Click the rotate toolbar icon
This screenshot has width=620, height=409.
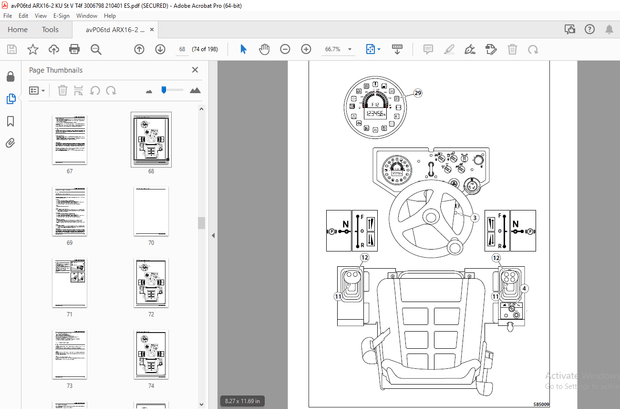point(533,49)
